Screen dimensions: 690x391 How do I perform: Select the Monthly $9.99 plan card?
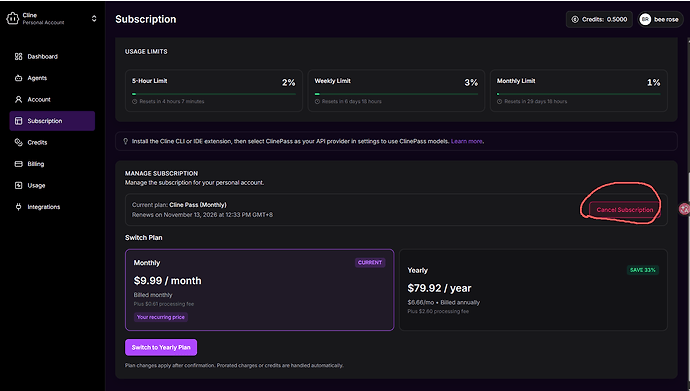click(260, 290)
